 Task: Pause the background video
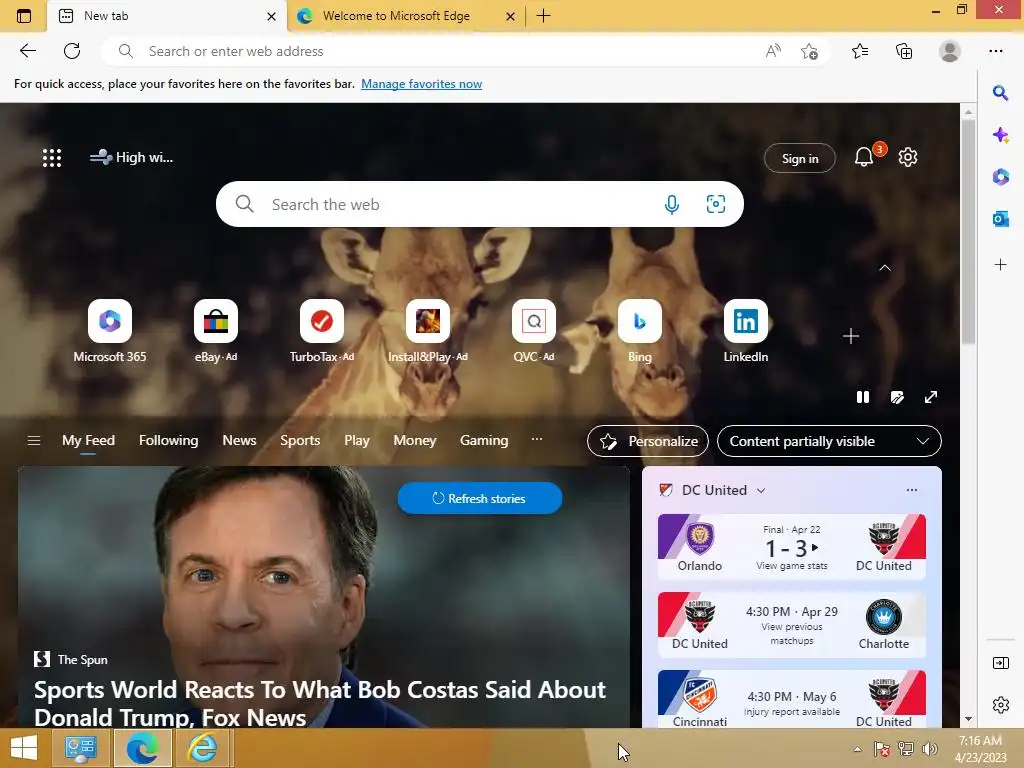pos(863,397)
